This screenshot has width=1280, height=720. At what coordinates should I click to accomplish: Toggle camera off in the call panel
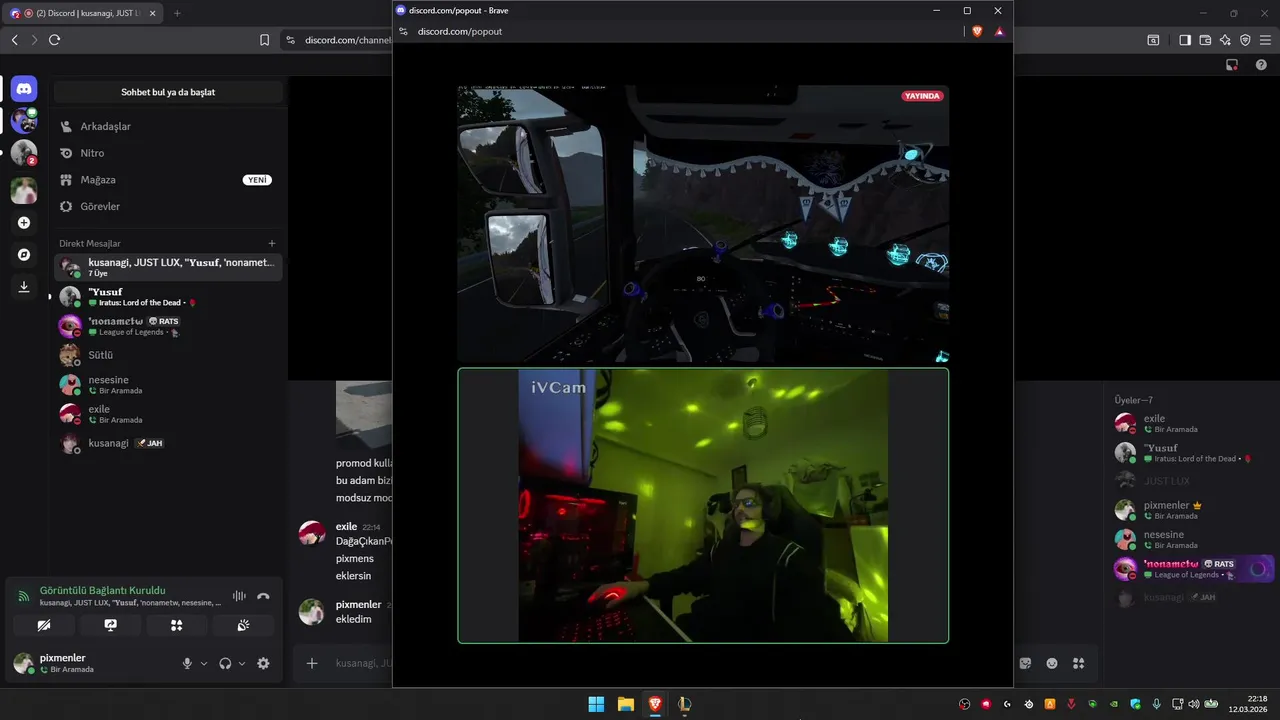coord(44,625)
